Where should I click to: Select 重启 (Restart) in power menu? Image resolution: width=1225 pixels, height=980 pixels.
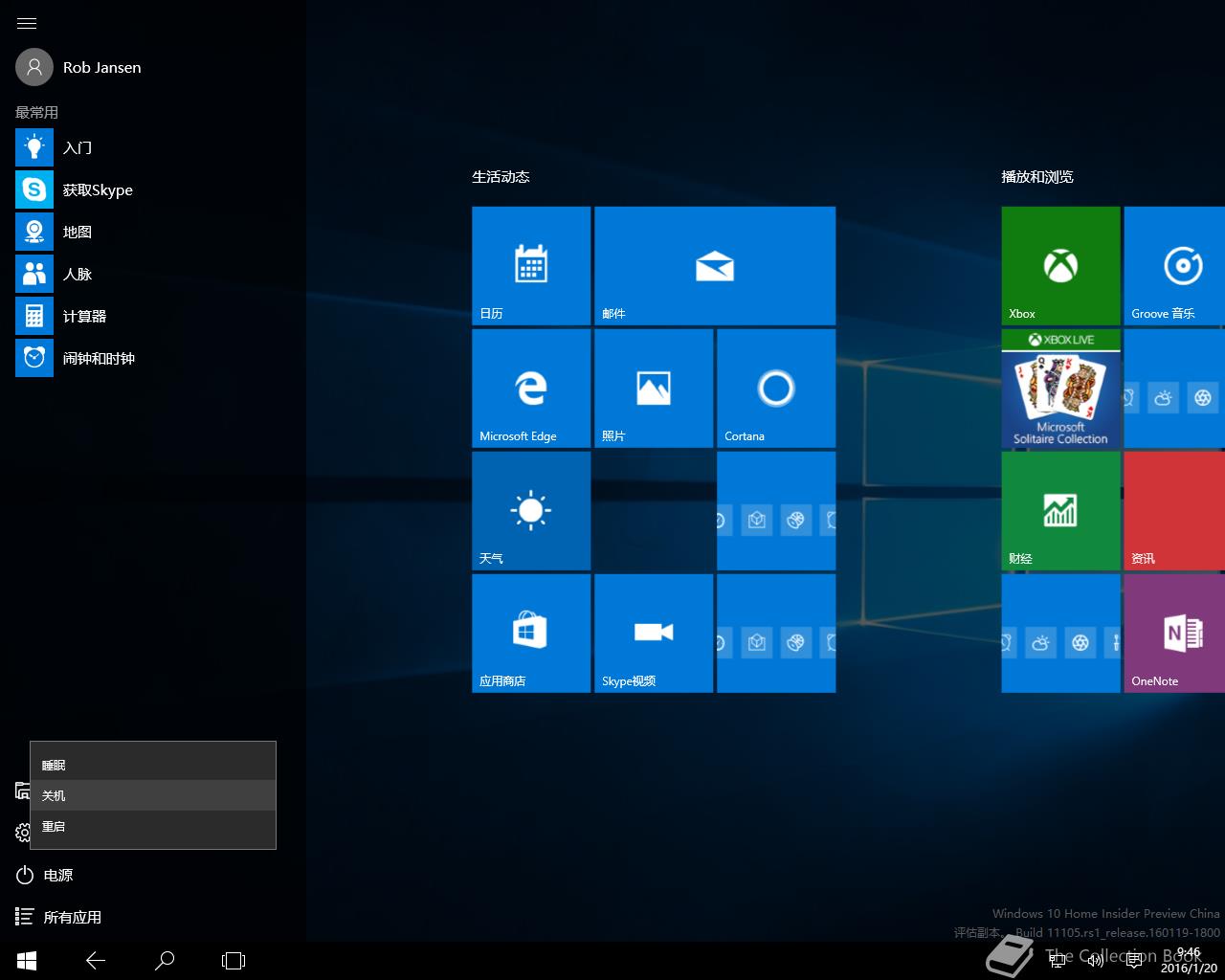click(153, 826)
